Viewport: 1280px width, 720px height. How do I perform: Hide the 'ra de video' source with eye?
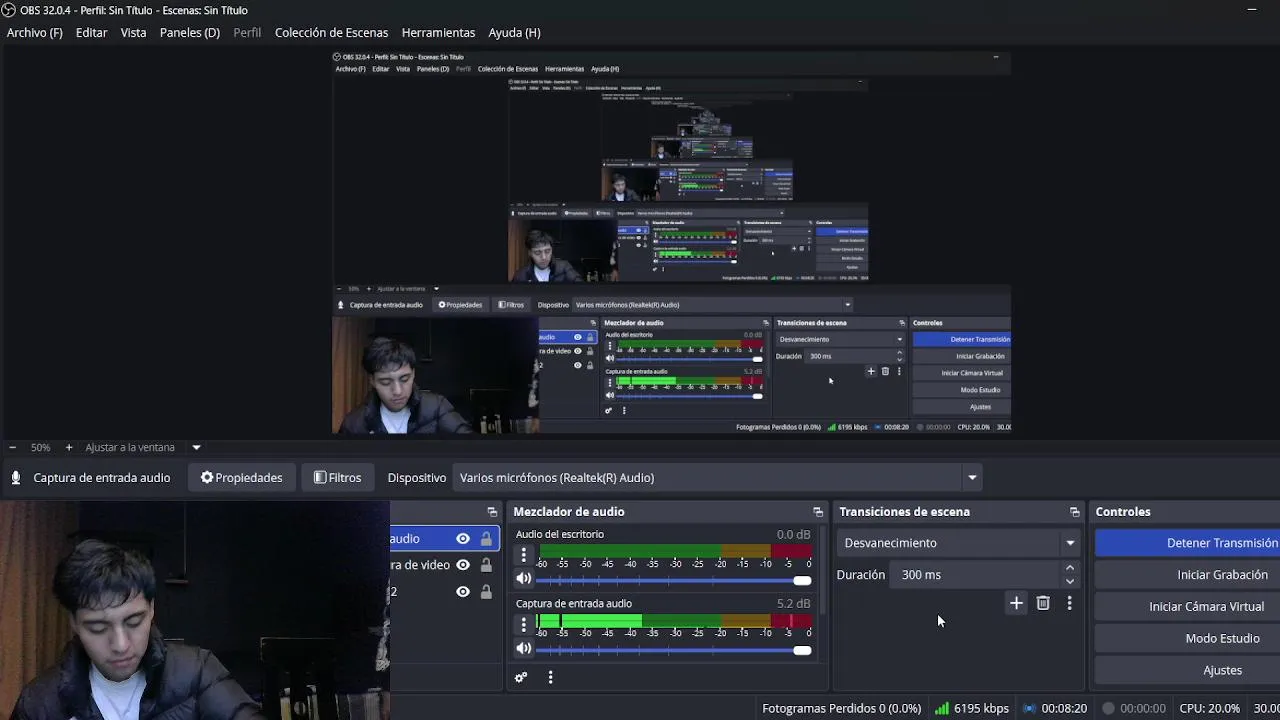(463, 565)
